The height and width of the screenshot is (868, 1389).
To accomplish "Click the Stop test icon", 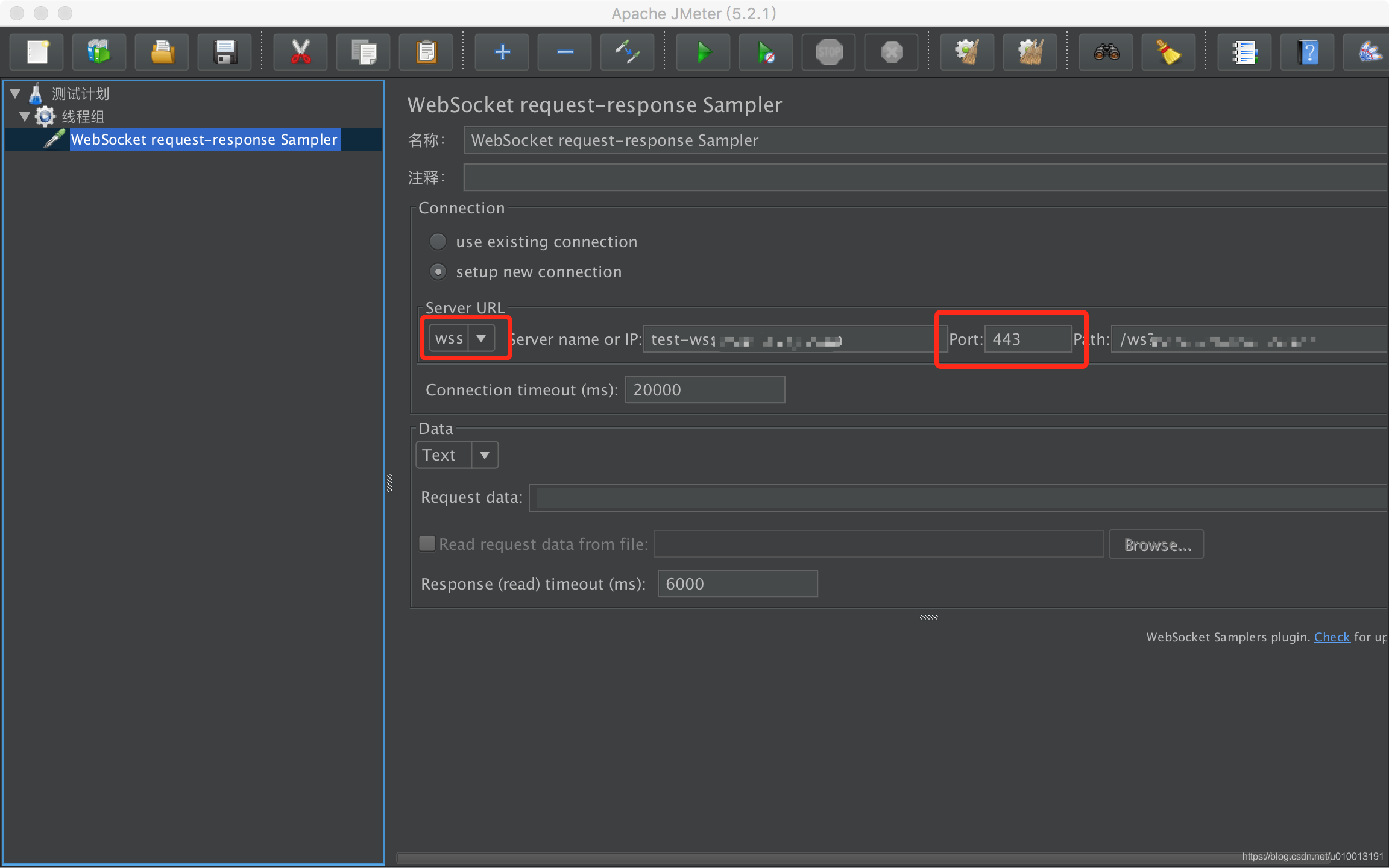I will (829, 52).
